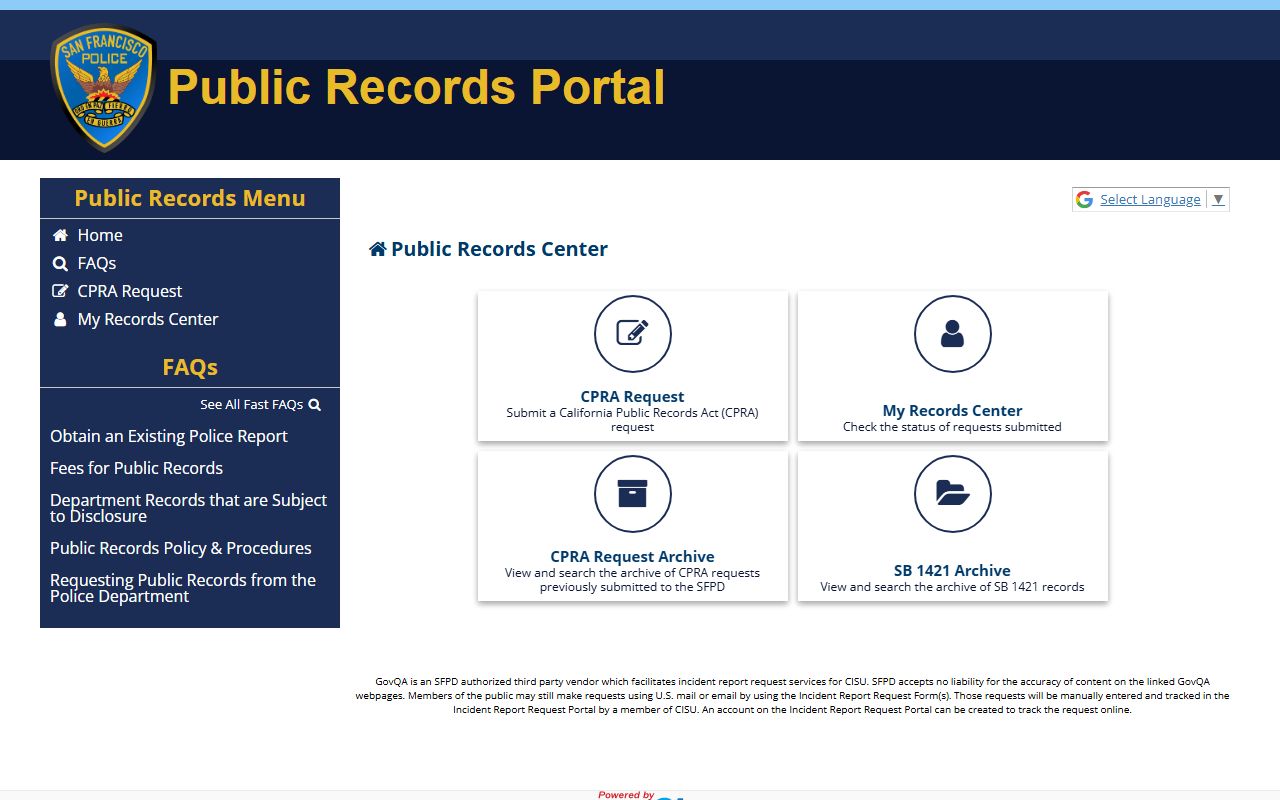Open My Records Center in side menu
Image resolution: width=1280 pixels, height=800 pixels.
click(x=148, y=319)
